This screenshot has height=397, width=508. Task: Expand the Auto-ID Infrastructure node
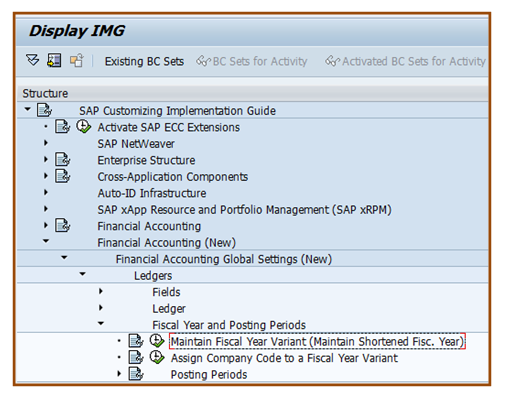(x=46, y=192)
